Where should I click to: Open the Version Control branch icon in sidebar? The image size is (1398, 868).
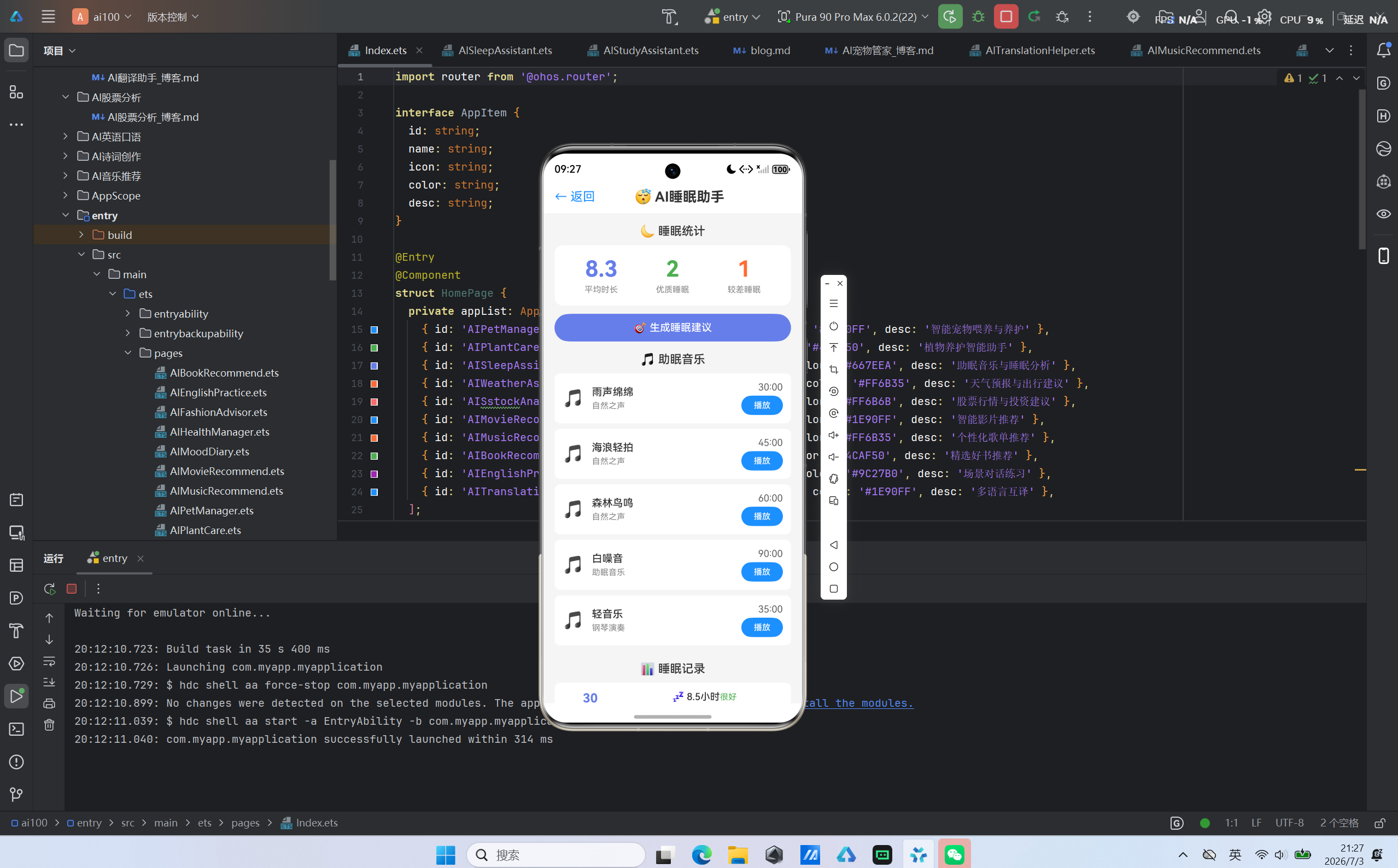point(16,795)
